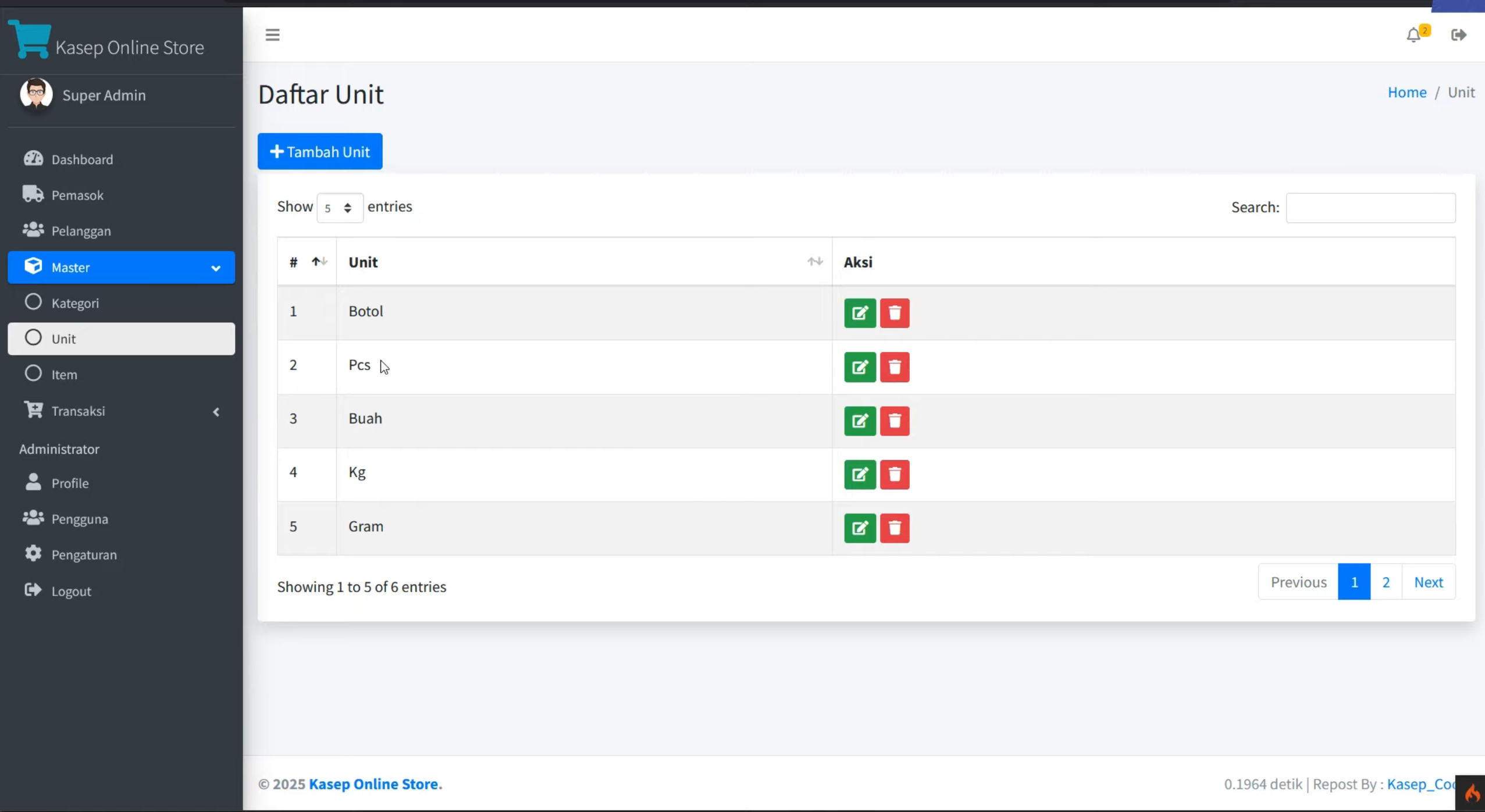The width and height of the screenshot is (1485, 812).
Task: Open Profile in the Administrator section
Action: click(x=121, y=483)
